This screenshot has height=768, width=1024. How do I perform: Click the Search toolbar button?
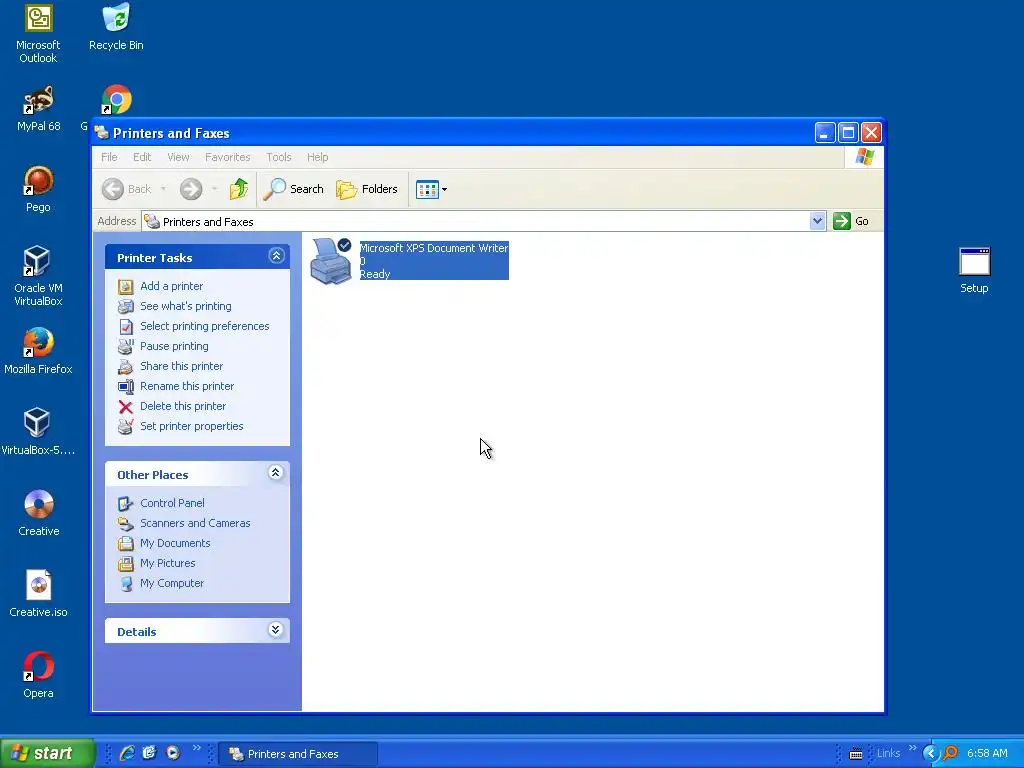click(x=293, y=189)
